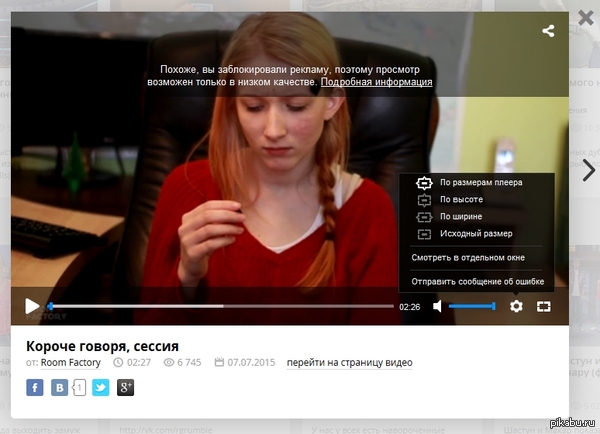This screenshot has width=600, height=434.
Task: Open the player settings gear
Action: click(x=516, y=306)
